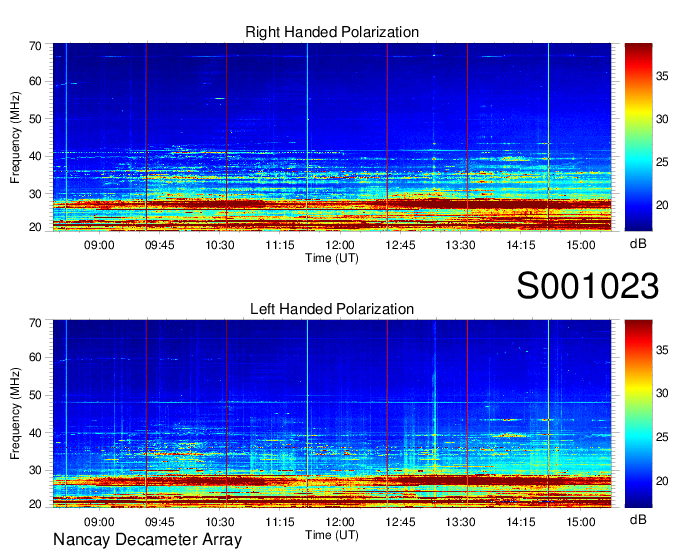Screen dimensions: 680x552
Task: Click the 10:30 tick label on the lower time axis
Action: pyautogui.click(x=220, y=522)
